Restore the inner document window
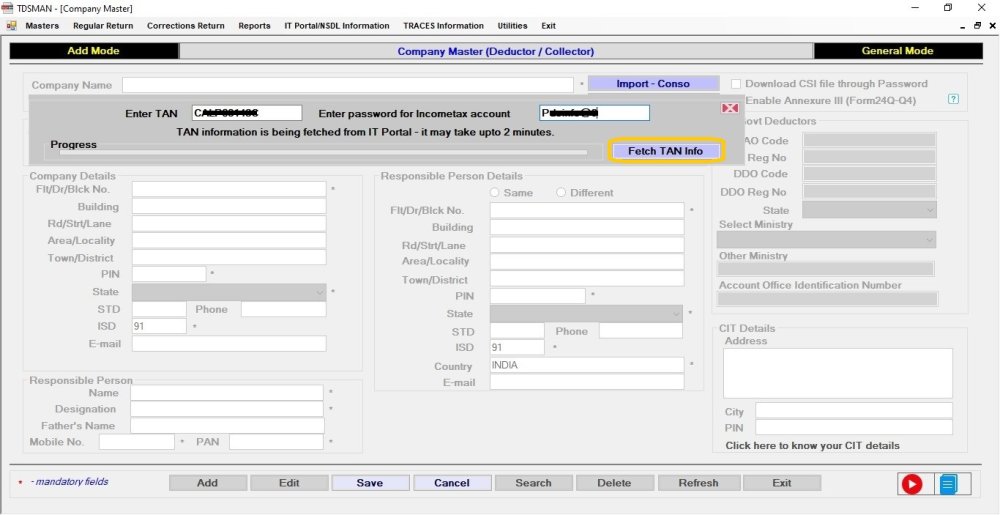Image resolution: width=1000 pixels, height=515 pixels. [977, 26]
